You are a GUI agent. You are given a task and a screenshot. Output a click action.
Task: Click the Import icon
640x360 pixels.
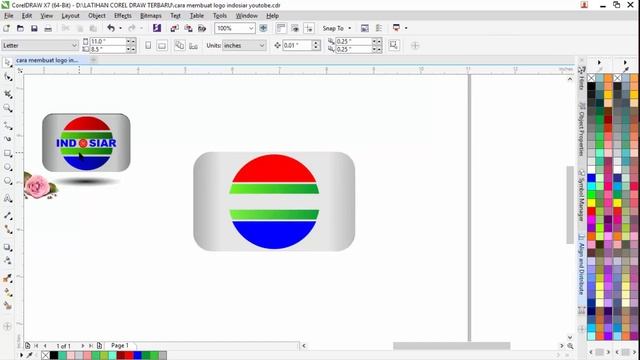[175, 28]
